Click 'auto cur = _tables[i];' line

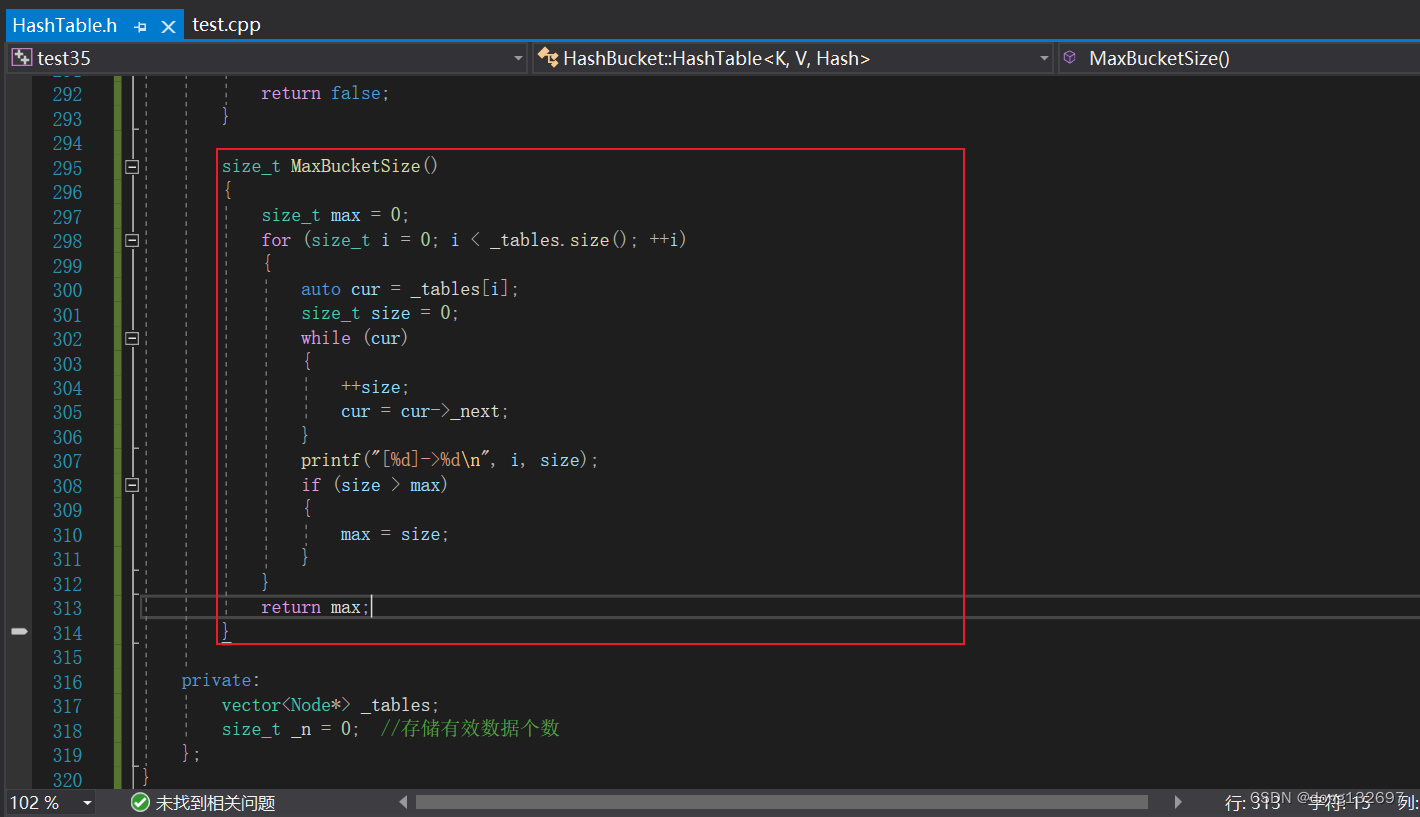click(x=410, y=289)
